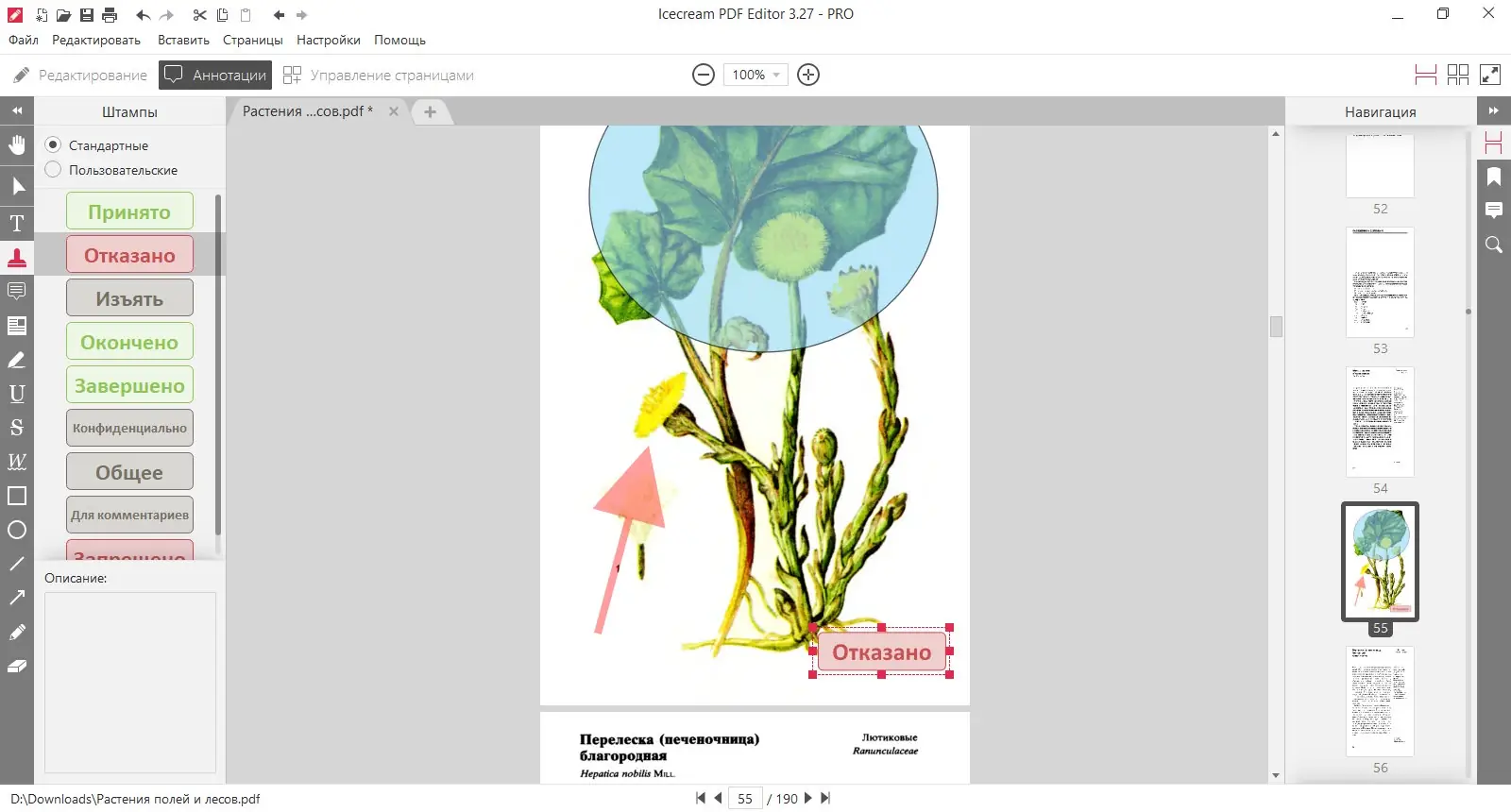Viewport: 1511px width, 812px height.
Task: Zoom in with the plus button
Action: click(x=808, y=75)
